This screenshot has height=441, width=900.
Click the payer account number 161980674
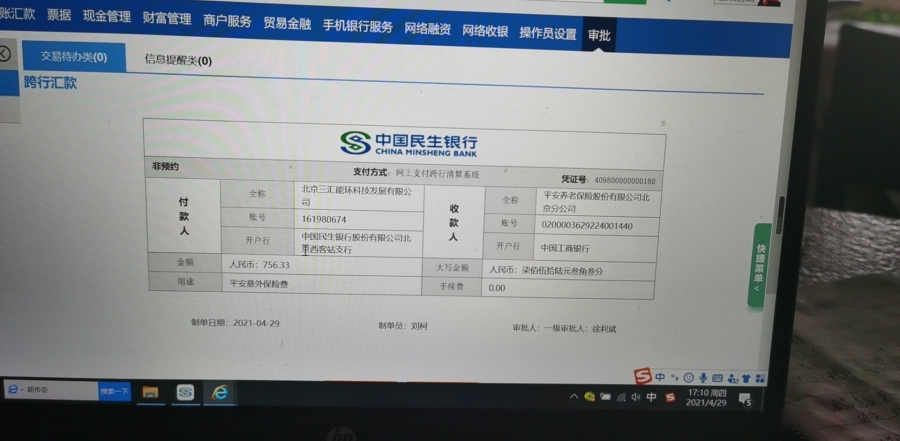[x=324, y=219]
